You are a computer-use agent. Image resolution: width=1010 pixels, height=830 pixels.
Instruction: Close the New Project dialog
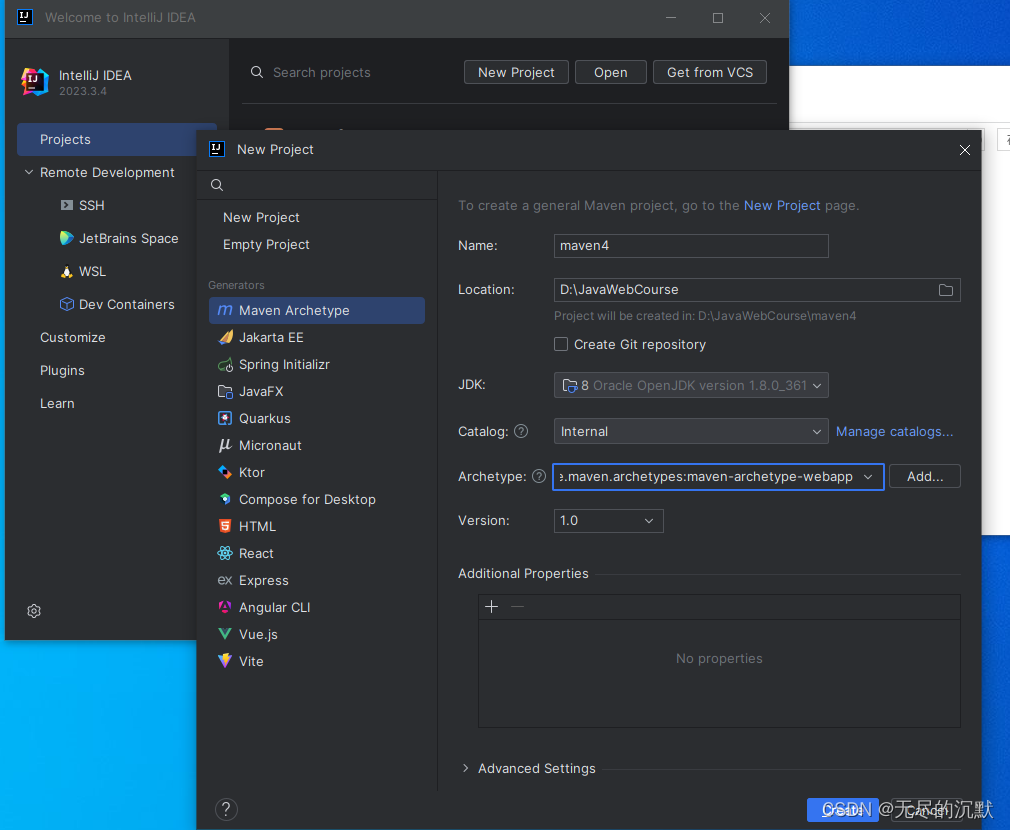coord(964,150)
